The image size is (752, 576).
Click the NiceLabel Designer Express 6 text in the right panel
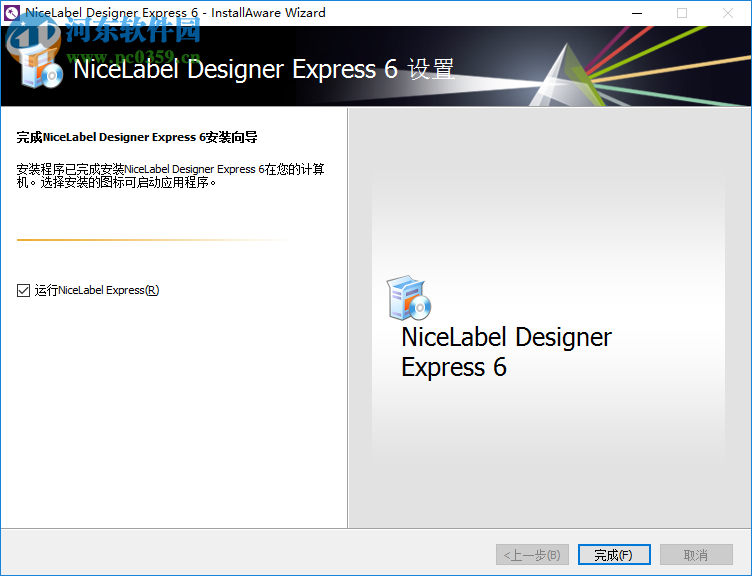pos(506,352)
